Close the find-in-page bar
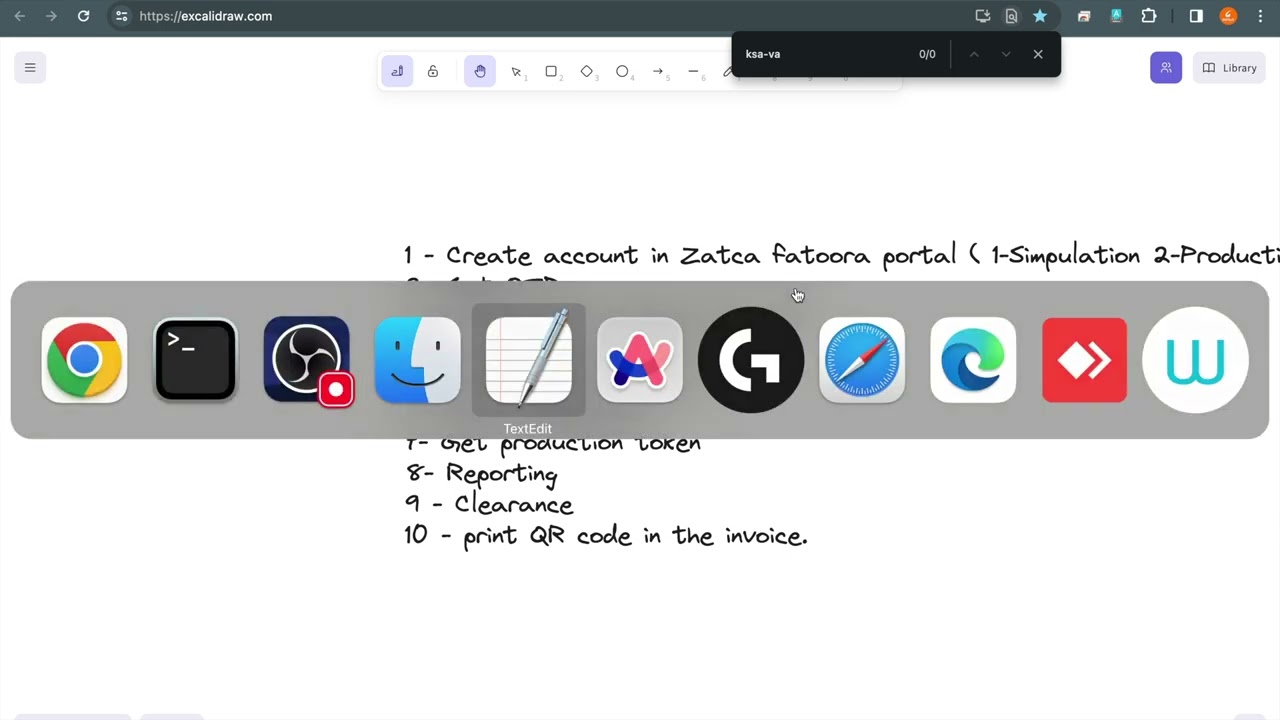Image resolution: width=1280 pixels, height=720 pixels. (x=1038, y=54)
